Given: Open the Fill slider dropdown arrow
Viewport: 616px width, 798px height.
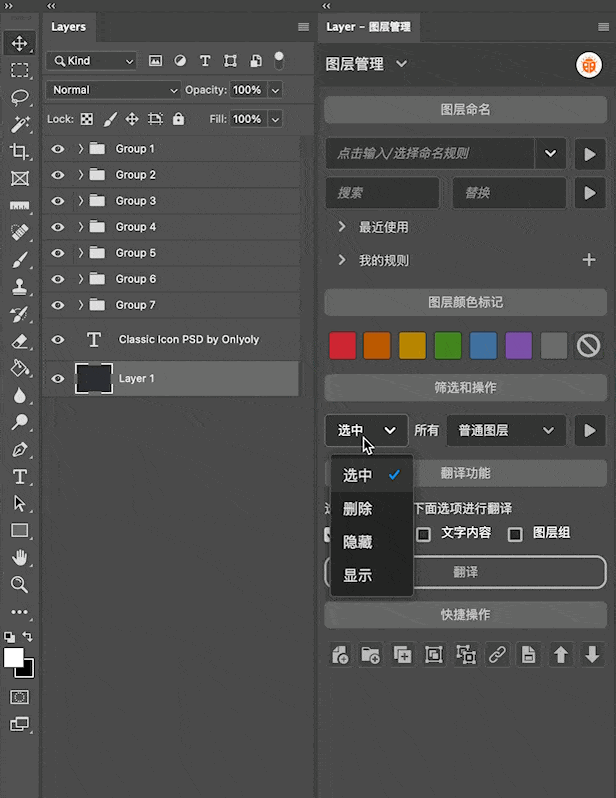Looking at the screenshot, I should 275,120.
